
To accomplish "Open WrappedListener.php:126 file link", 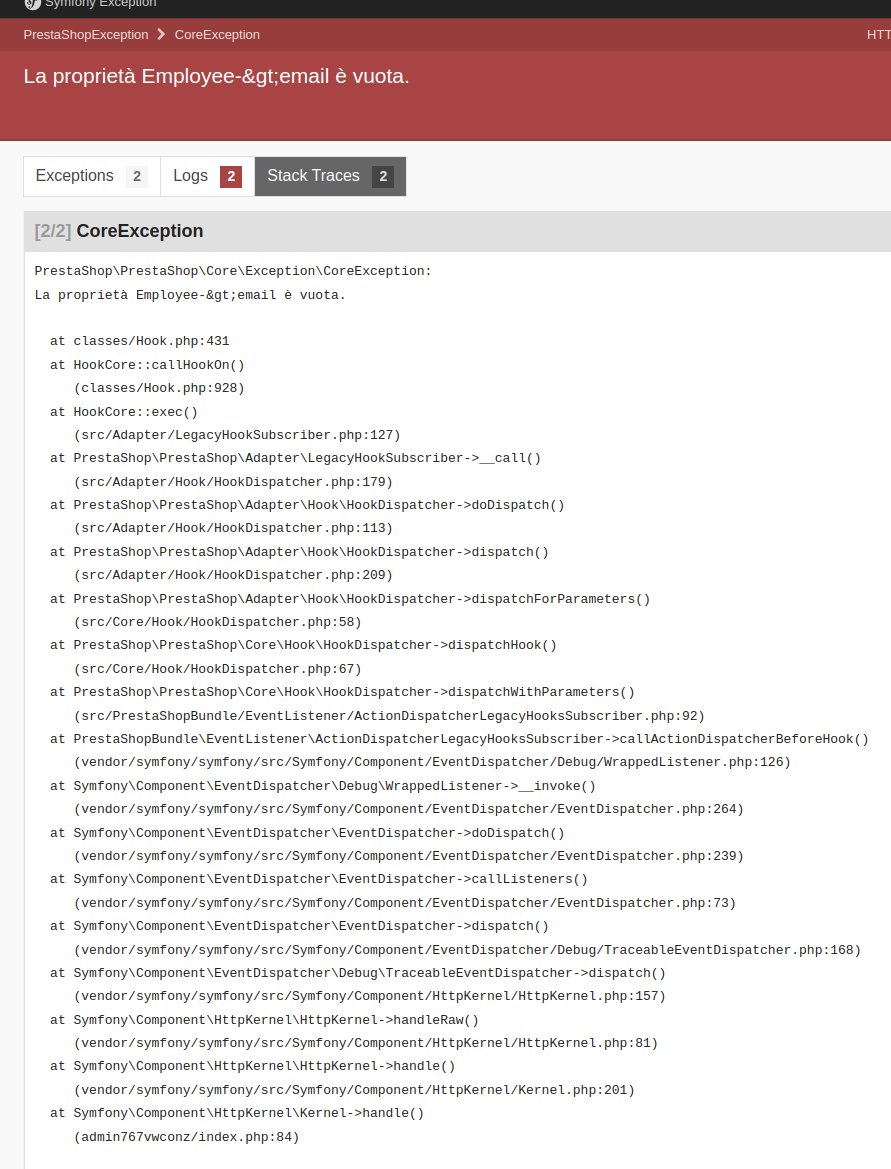I will [432, 762].
